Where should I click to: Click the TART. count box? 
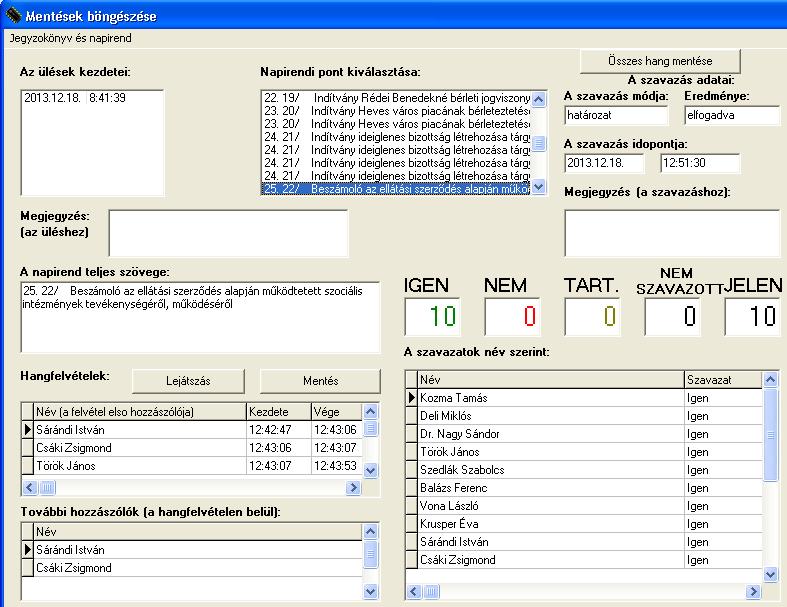(592, 316)
